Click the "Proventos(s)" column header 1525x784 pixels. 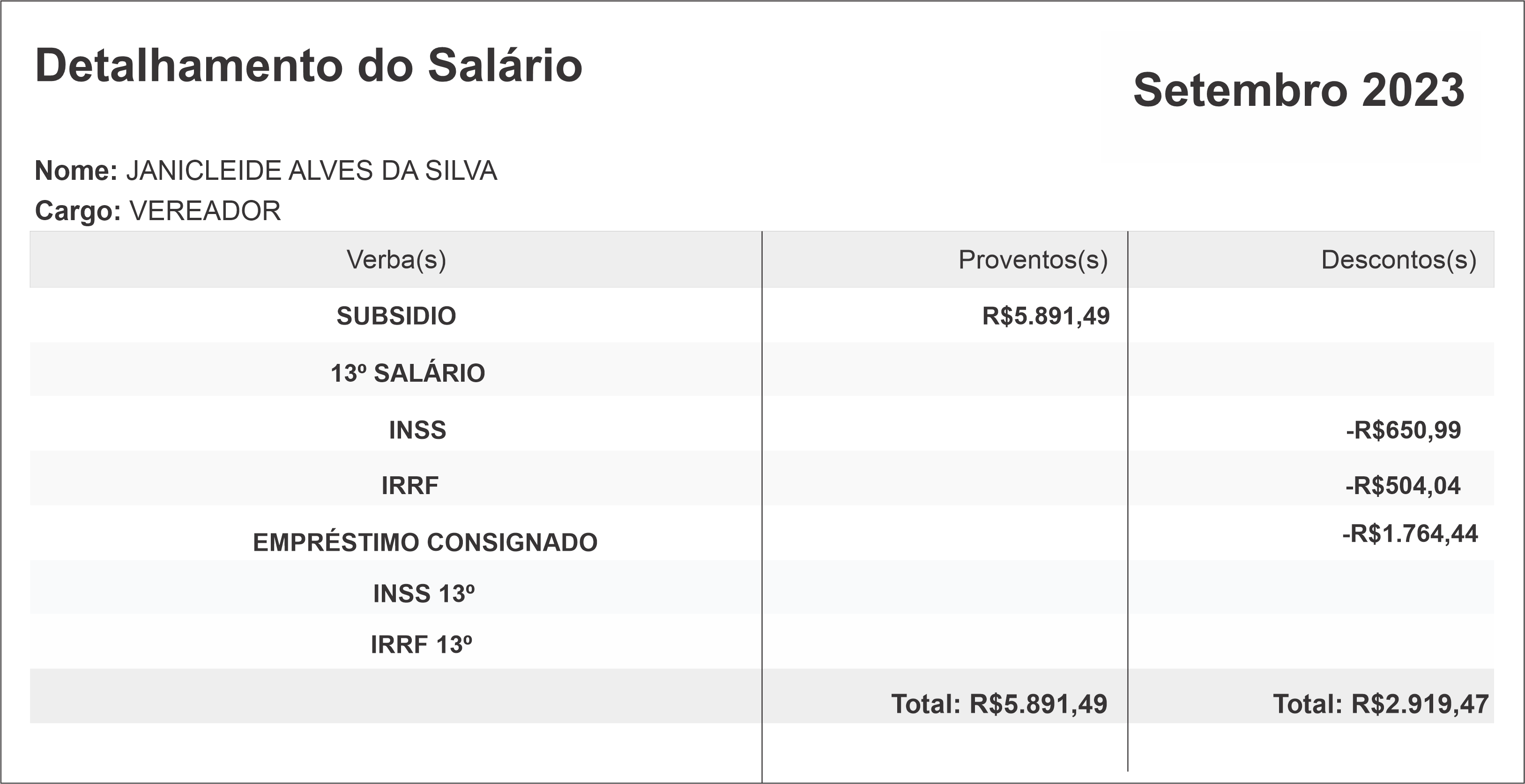tap(1033, 260)
